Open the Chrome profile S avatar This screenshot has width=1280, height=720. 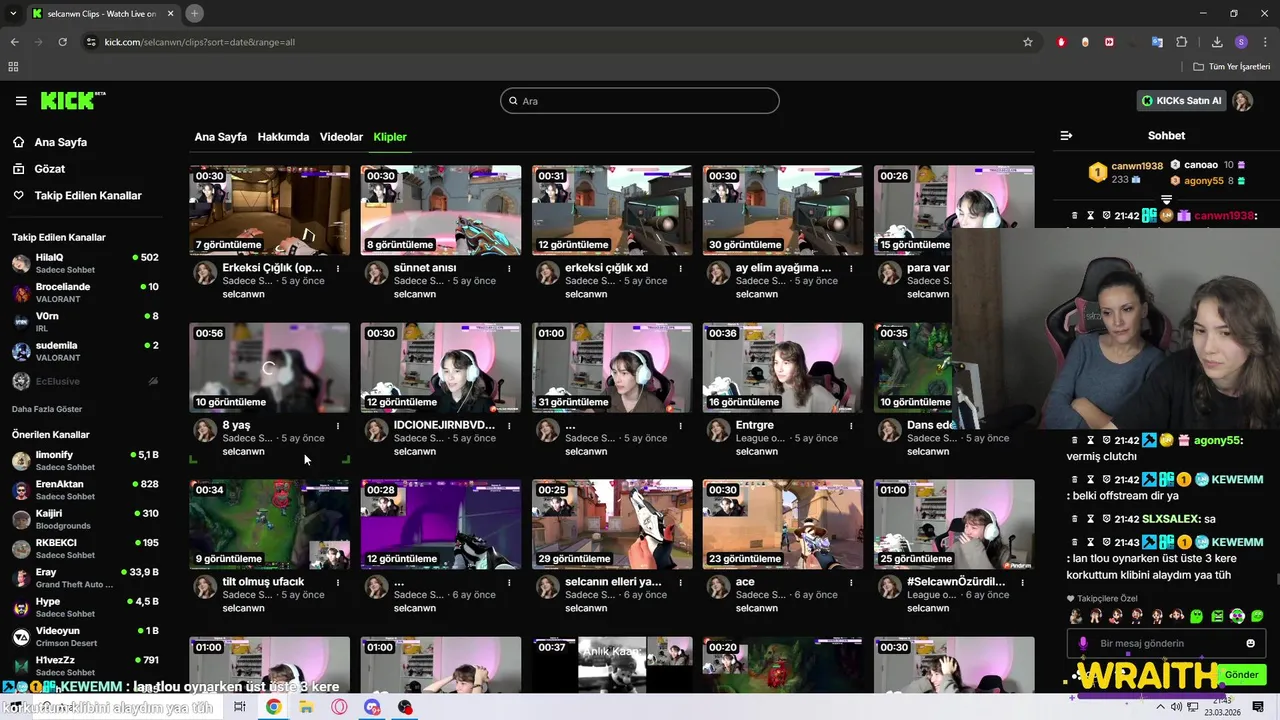tap(1241, 42)
